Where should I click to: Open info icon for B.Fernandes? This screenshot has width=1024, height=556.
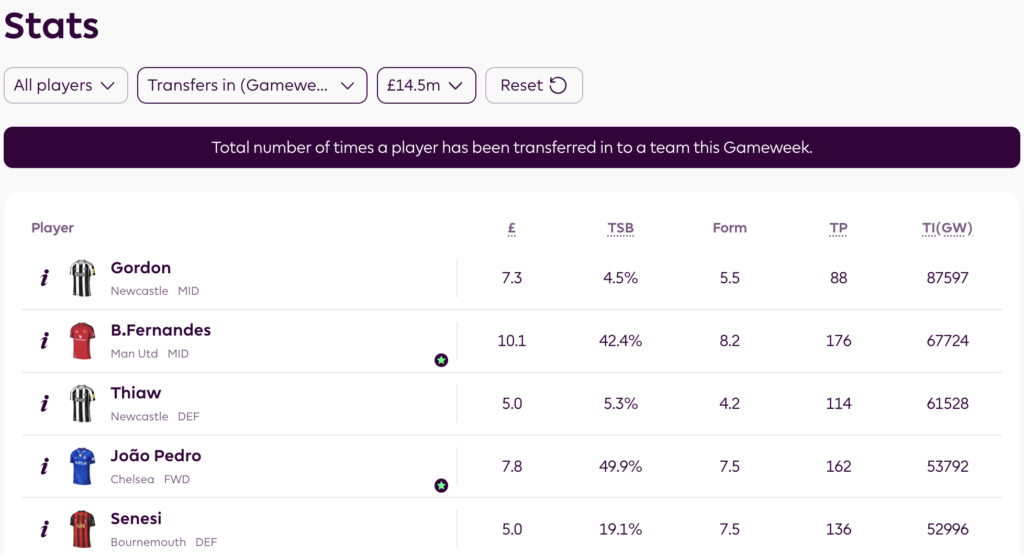point(44,341)
